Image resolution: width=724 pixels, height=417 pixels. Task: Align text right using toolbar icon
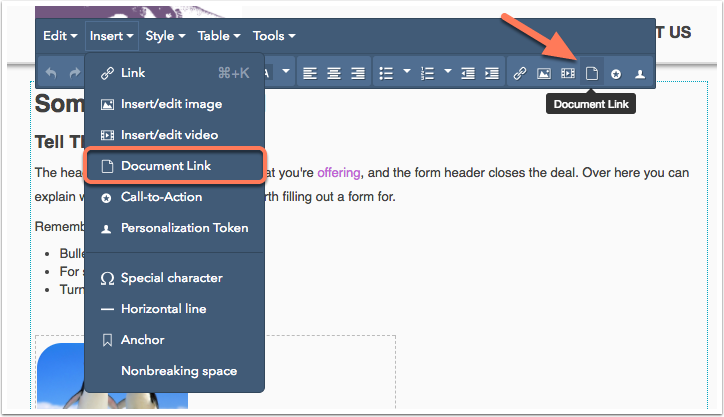(358, 73)
